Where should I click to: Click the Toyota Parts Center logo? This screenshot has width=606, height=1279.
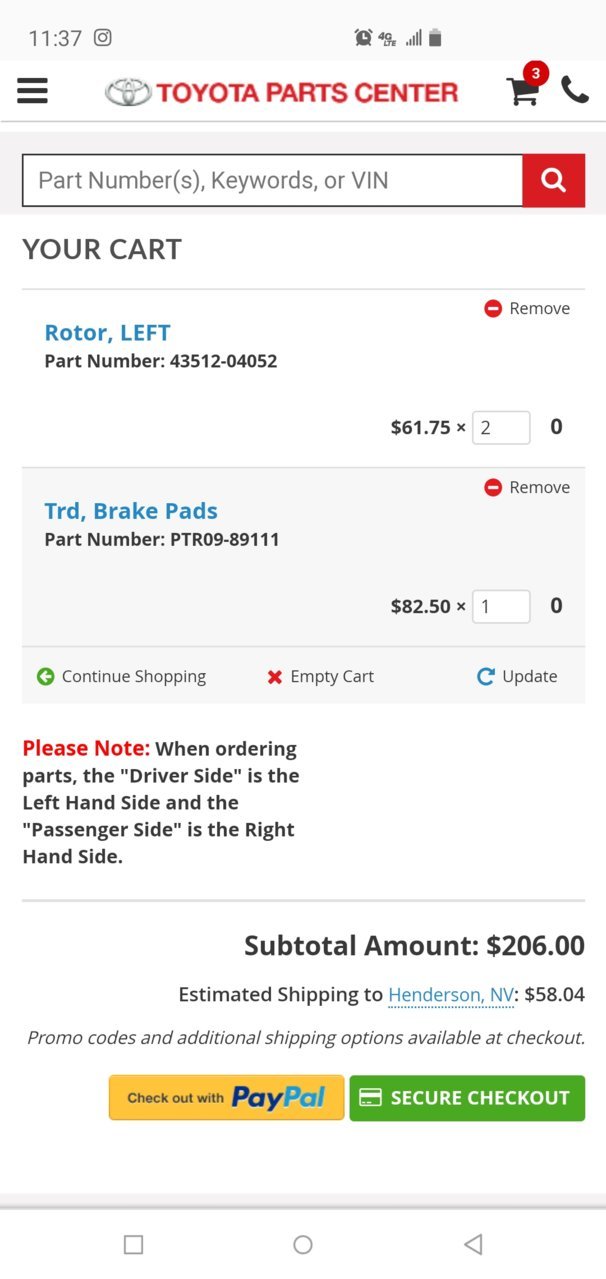(281, 93)
